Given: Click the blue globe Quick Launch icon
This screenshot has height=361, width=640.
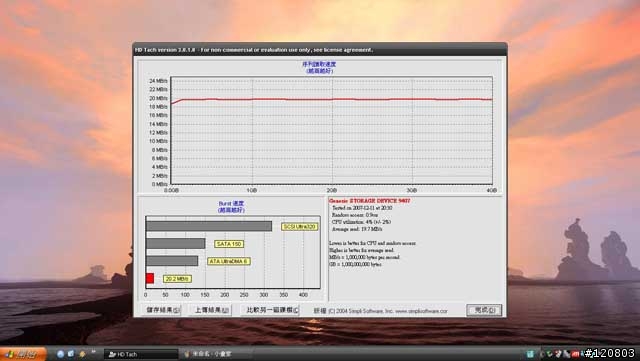Looking at the screenshot, I should [61, 354].
